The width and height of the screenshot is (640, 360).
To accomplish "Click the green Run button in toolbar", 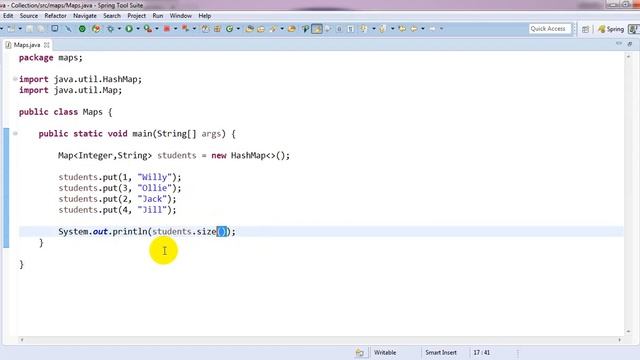I will tap(129, 29).
